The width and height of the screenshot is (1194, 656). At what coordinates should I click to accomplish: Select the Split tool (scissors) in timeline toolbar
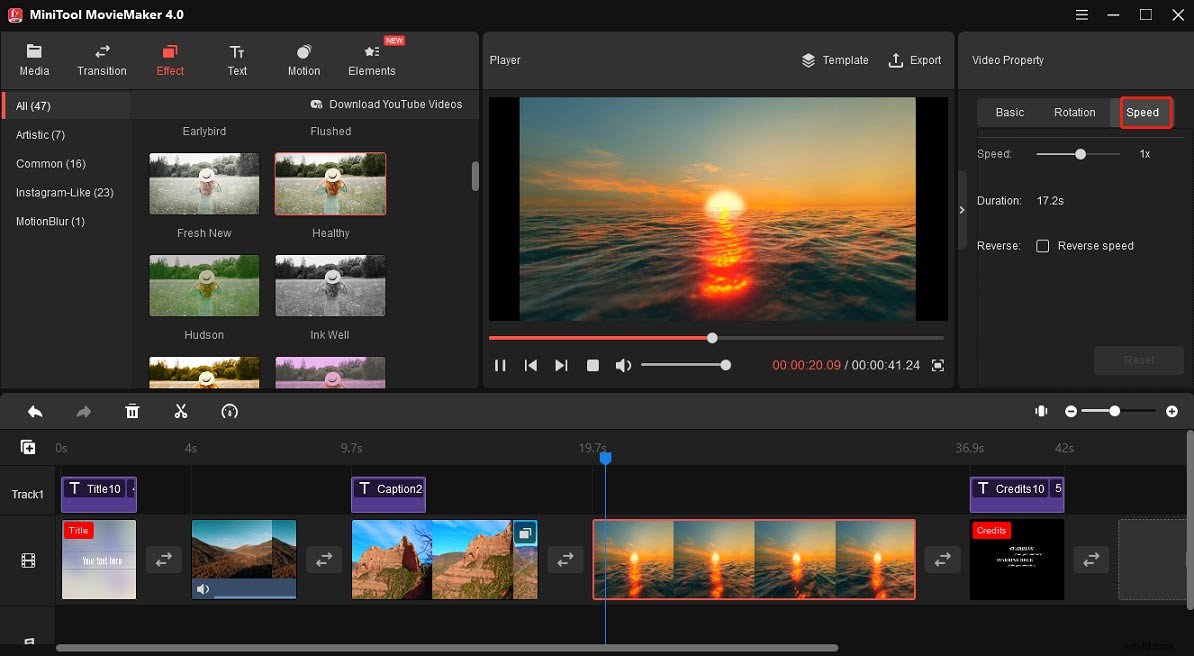pos(180,411)
